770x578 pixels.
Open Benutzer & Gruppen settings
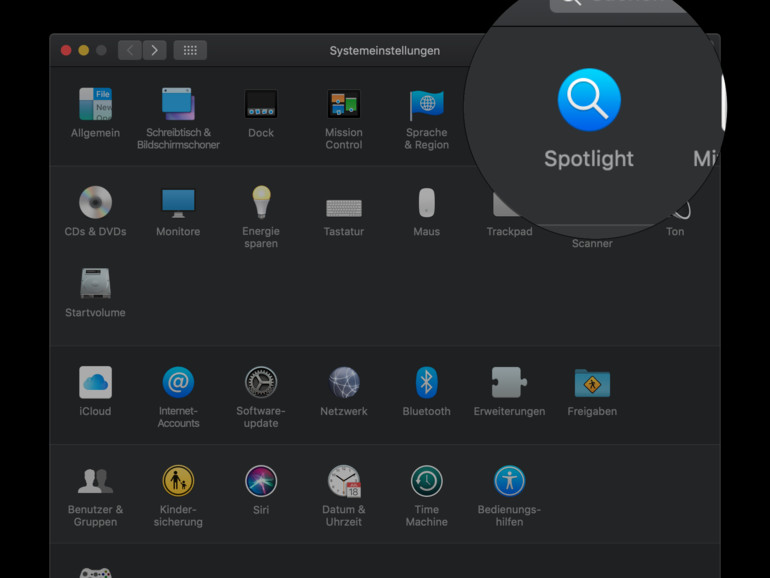click(95, 481)
